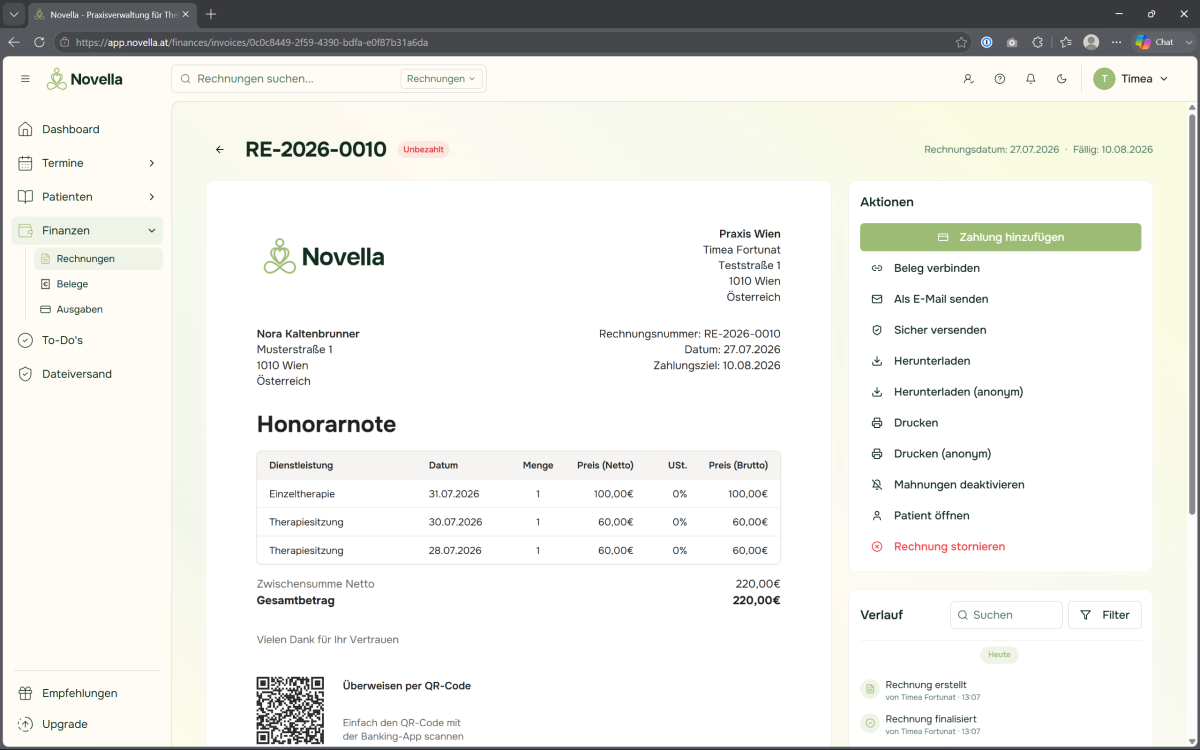Click the Unbezahlt status badge
This screenshot has height=750, width=1200.
click(424, 150)
